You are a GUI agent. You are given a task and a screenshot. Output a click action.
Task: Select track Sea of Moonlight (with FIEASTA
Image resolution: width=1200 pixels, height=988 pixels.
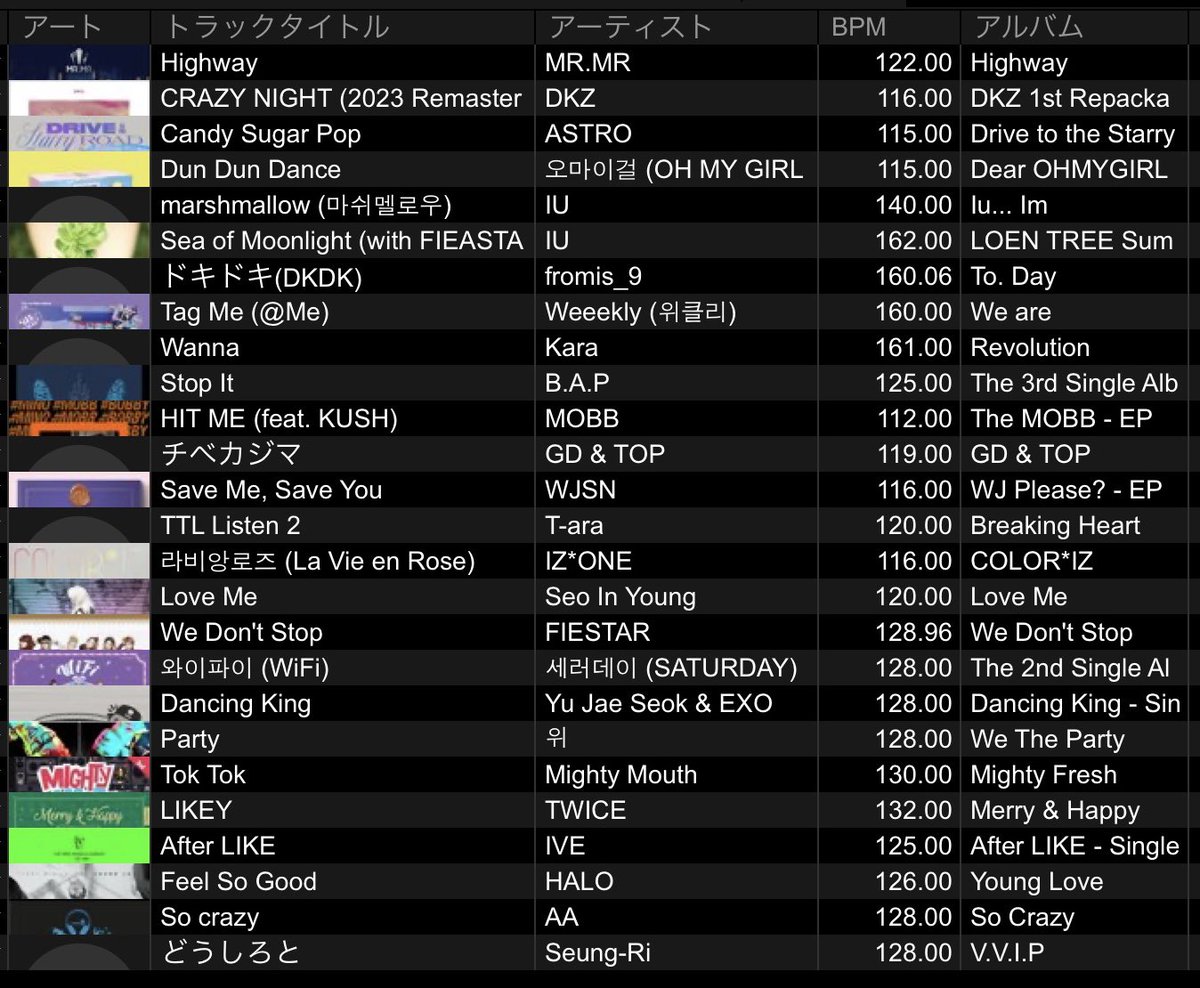(342, 241)
